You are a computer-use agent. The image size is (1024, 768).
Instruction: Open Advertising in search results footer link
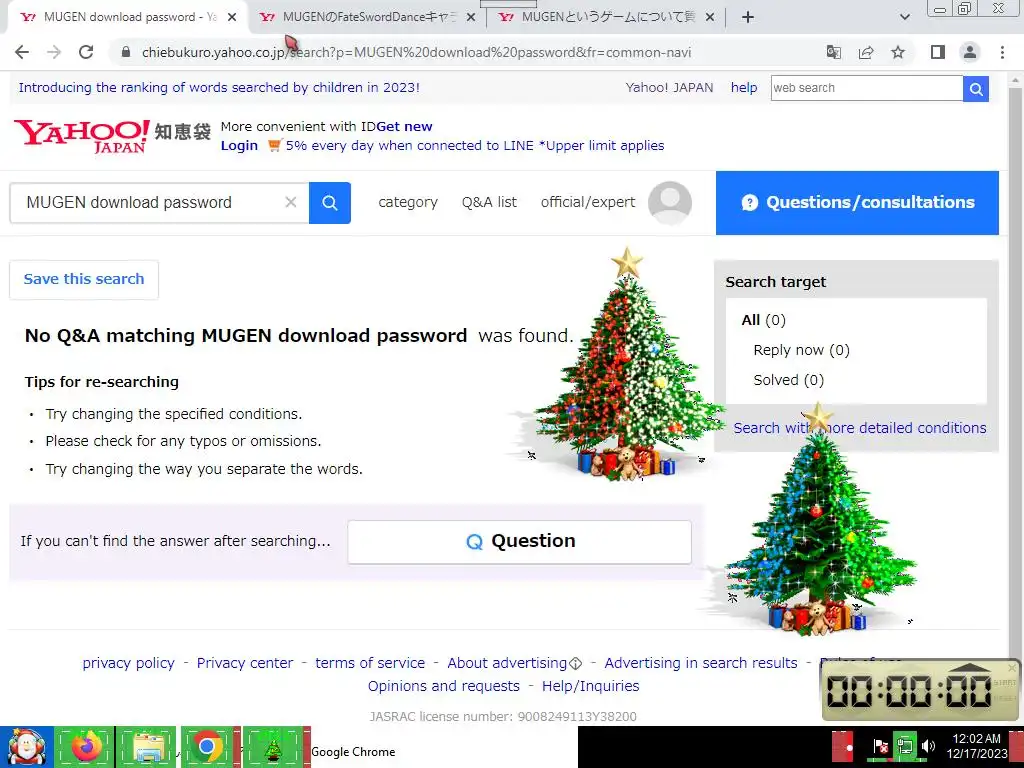[x=701, y=663]
